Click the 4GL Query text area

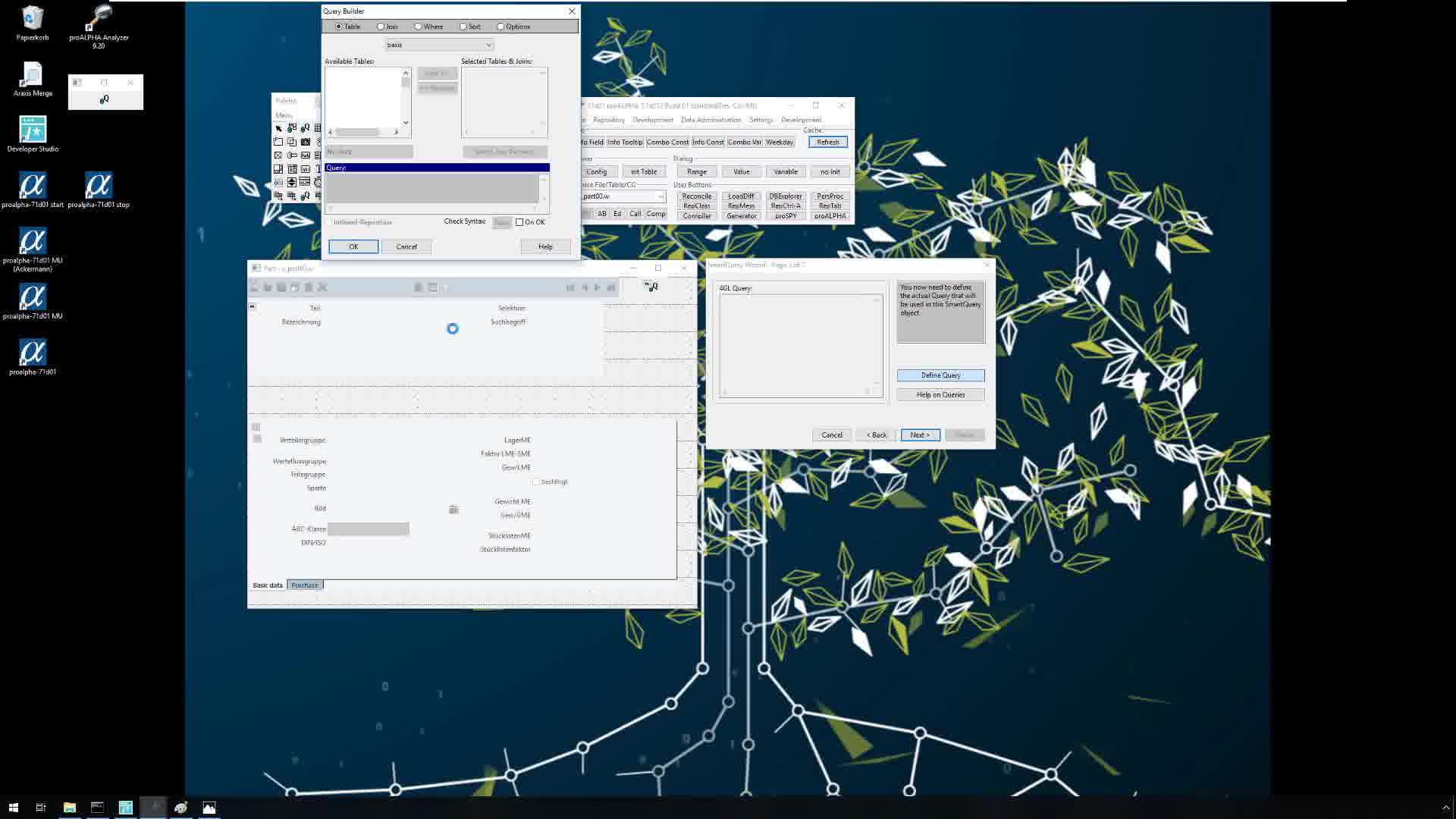point(801,346)
